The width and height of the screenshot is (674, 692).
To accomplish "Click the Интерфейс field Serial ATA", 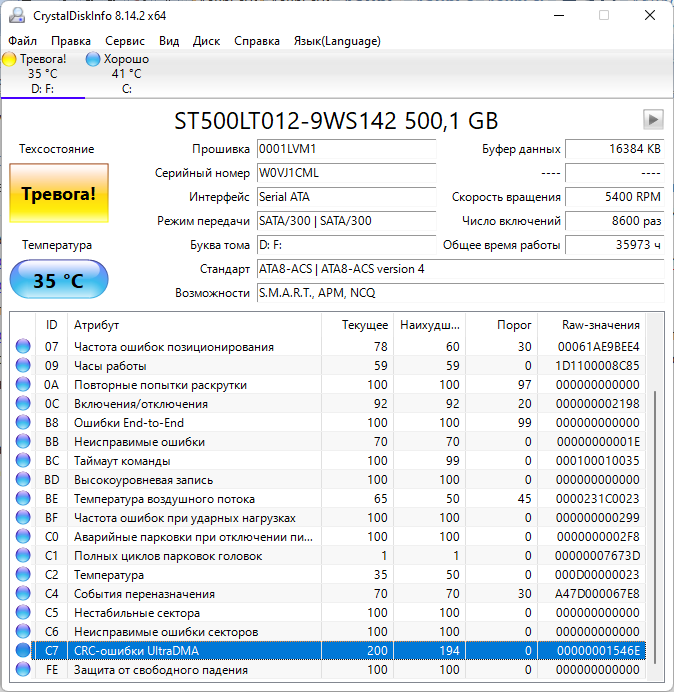I will (346, 196).
